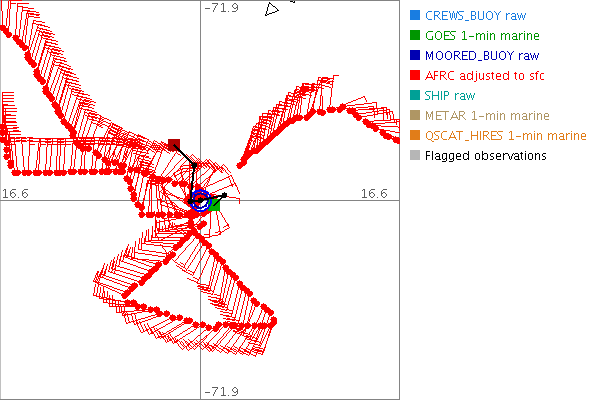600x400 pixels.
Task: Click the gray Flagged observations legend square
Action: [x=415, y=156]
